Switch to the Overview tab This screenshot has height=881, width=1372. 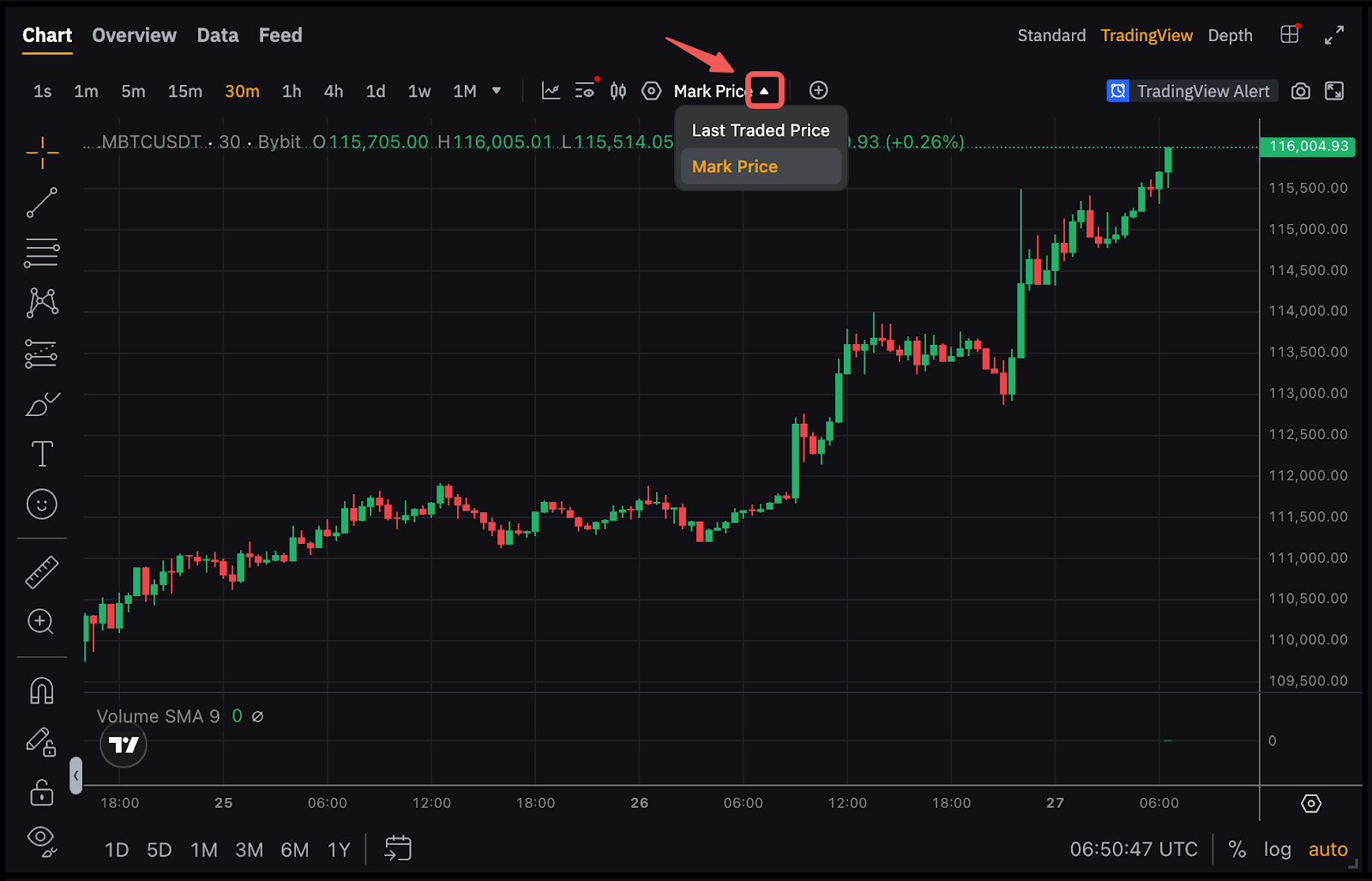134,35
